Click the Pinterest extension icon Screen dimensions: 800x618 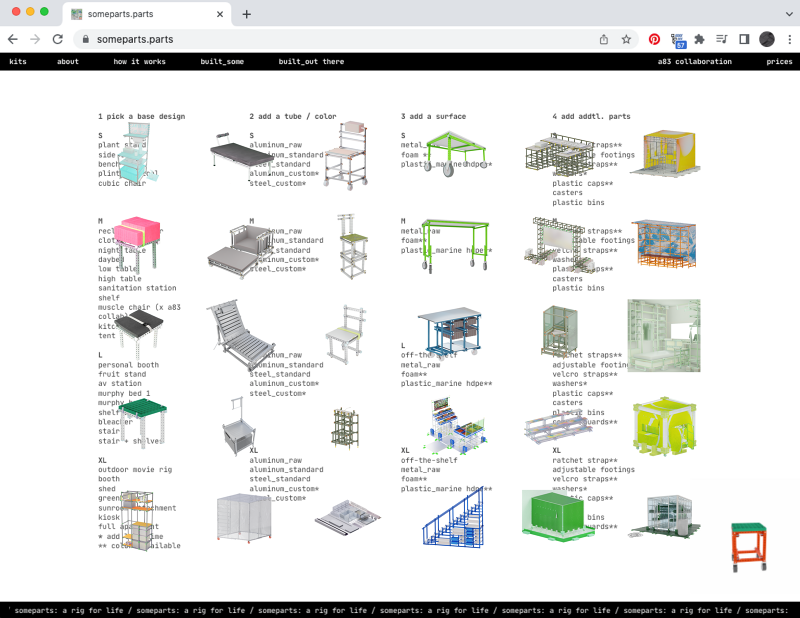click(x=654, y=39)
